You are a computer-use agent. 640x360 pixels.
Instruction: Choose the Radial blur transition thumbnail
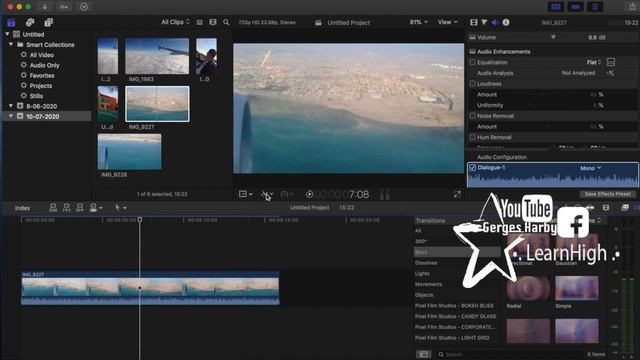coord(528,288)
